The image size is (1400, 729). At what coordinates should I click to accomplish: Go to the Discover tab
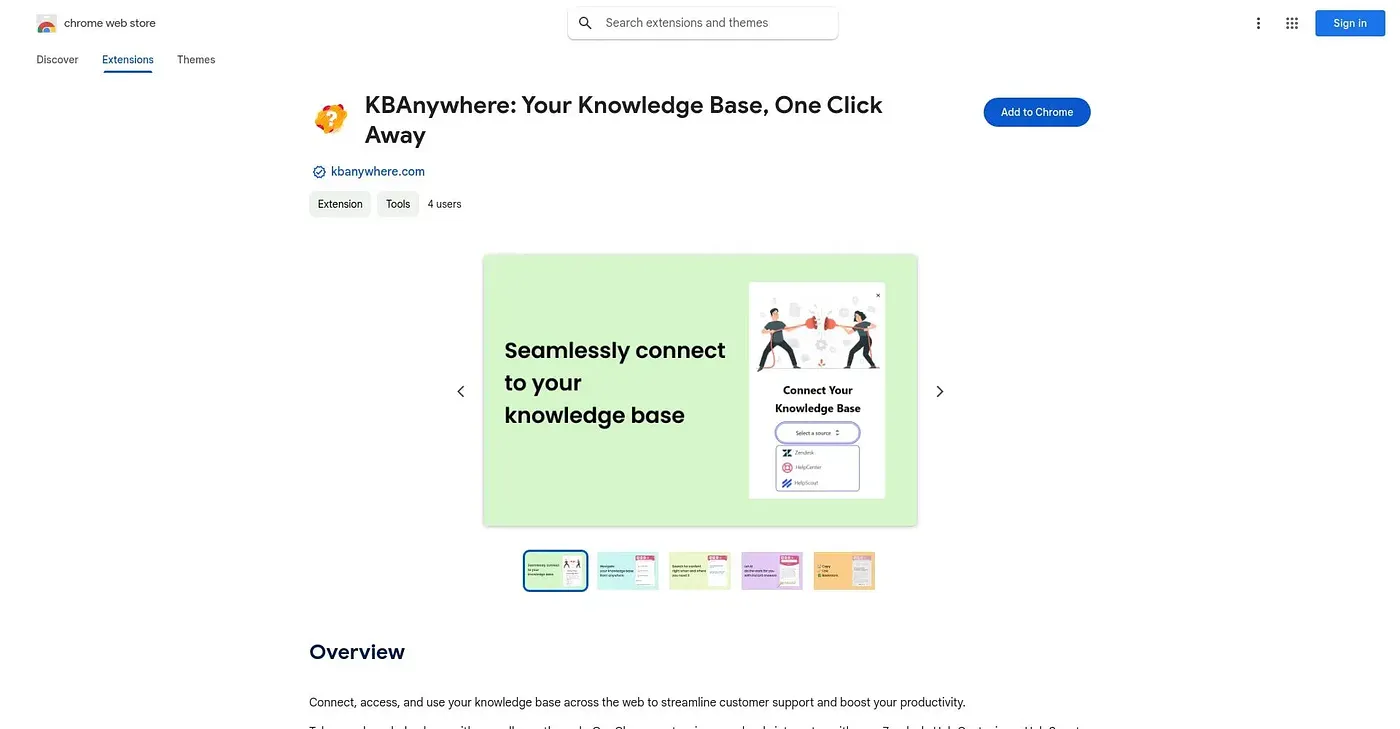[57, 60]
